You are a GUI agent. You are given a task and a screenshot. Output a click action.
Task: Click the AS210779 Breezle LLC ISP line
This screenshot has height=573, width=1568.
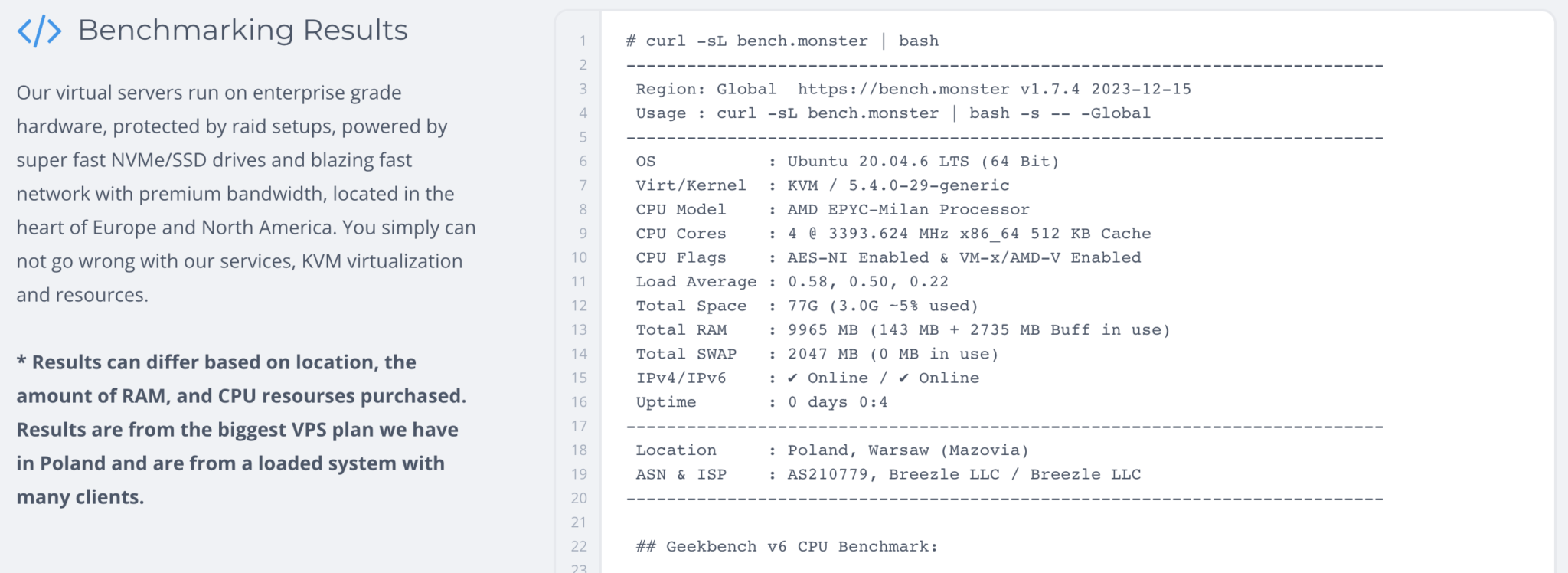(888, 474)
